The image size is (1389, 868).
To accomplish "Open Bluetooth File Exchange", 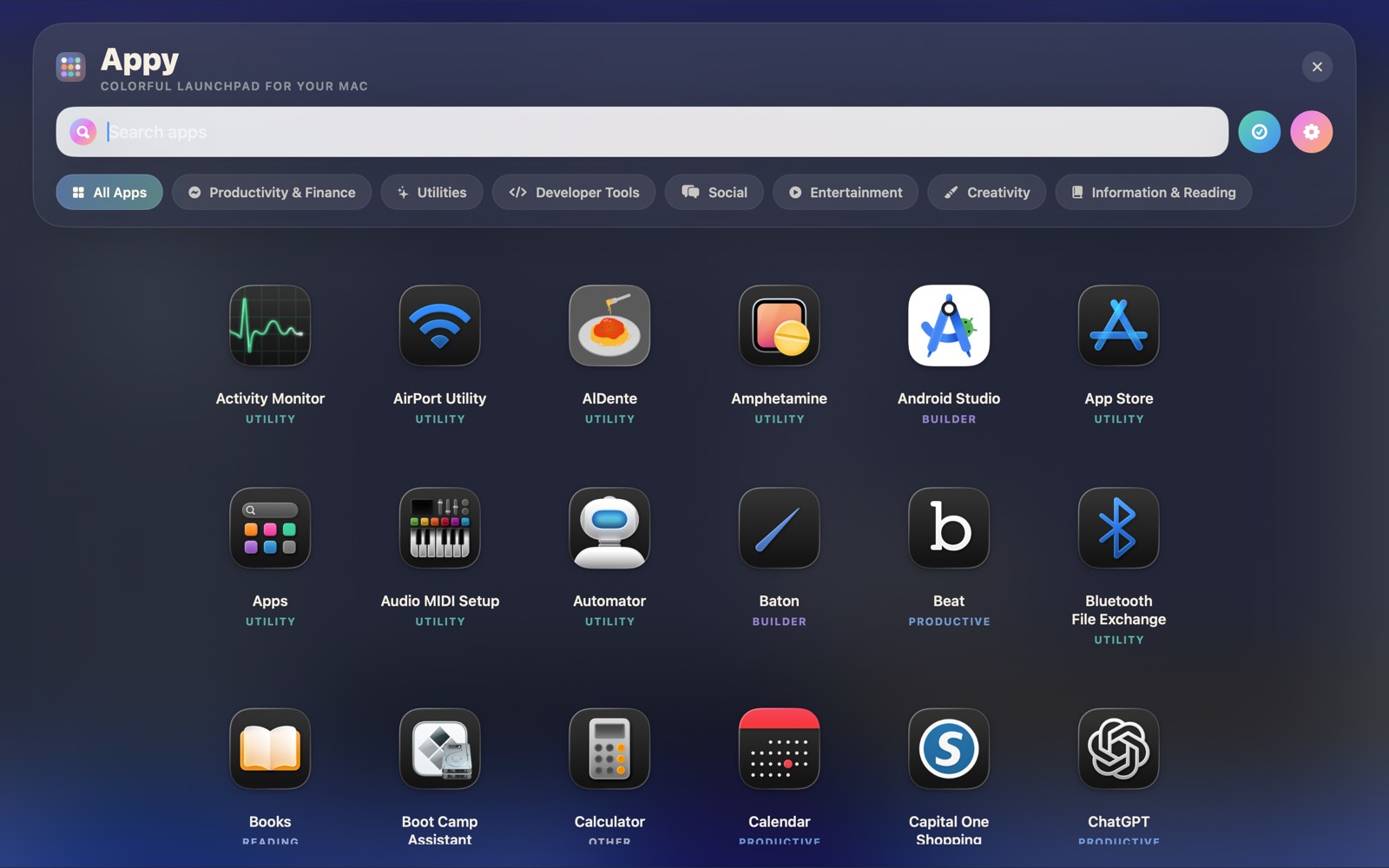I will point(1119,528).
